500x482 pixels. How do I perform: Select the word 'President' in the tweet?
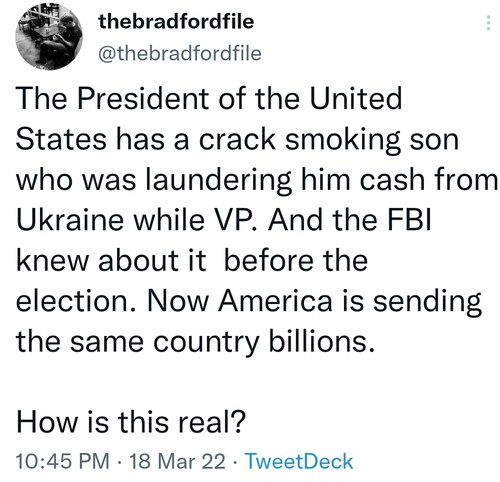pyautogui.click(x=142, y=98)
